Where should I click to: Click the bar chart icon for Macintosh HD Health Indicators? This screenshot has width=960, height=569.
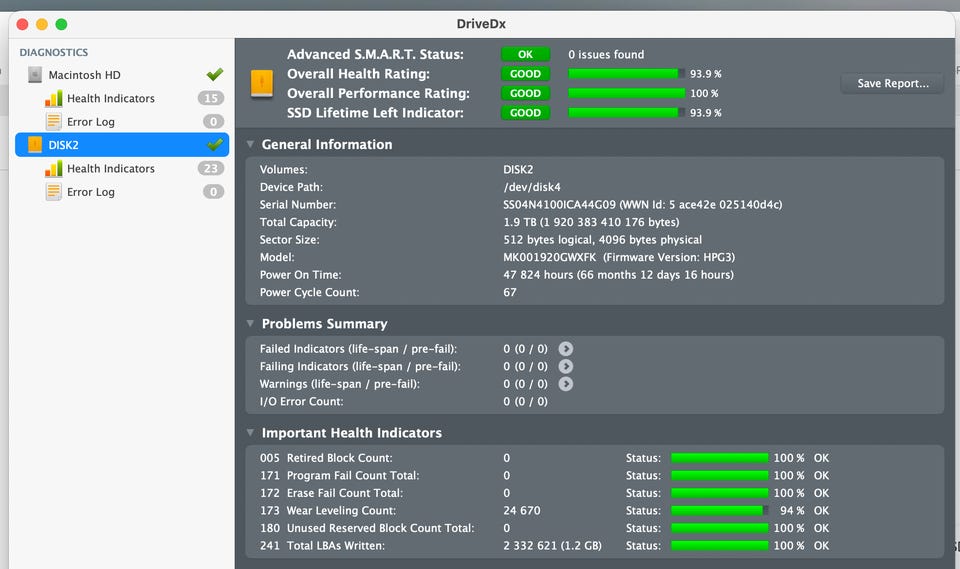tap(54, 98)
